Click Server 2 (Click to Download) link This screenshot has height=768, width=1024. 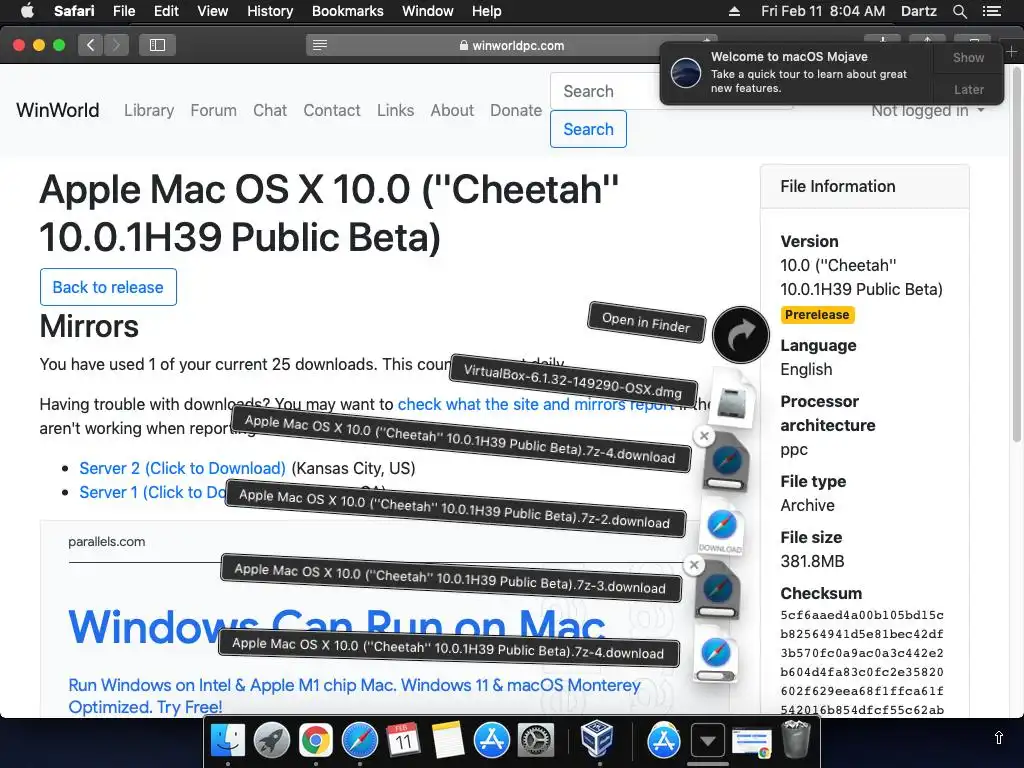(x=182, y=468)
